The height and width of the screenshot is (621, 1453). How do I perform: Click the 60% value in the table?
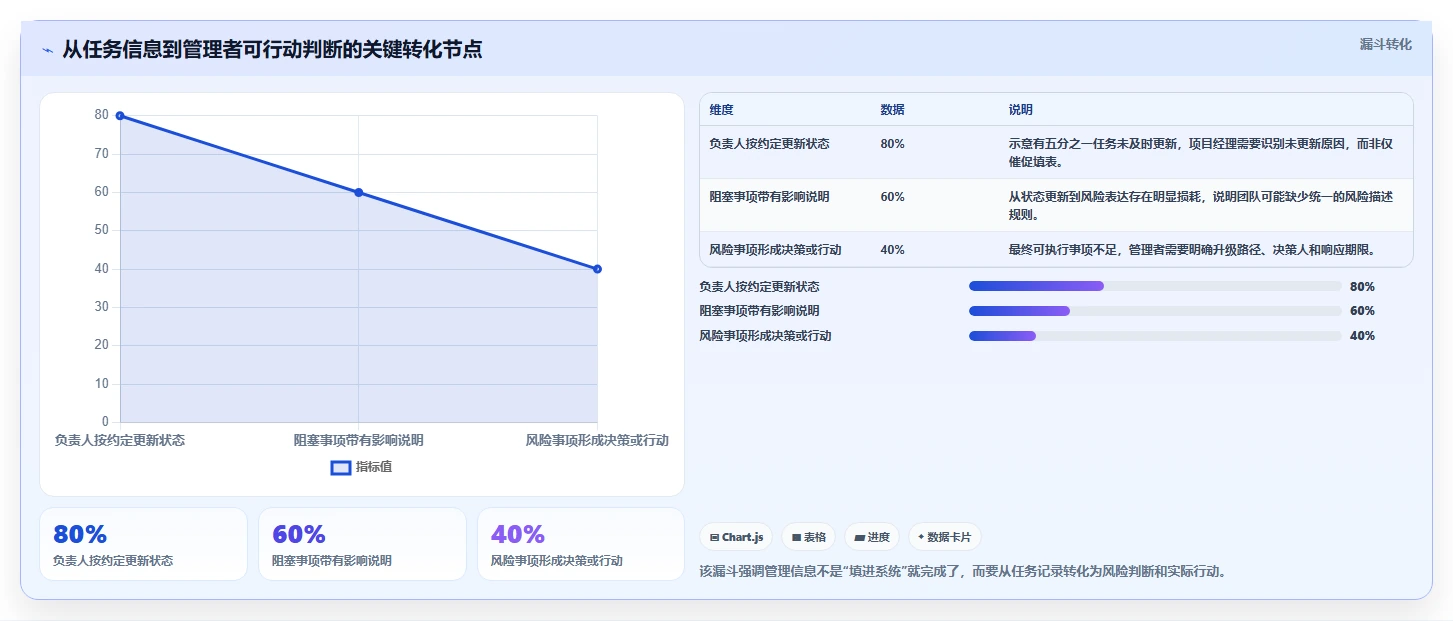point(892,197)
